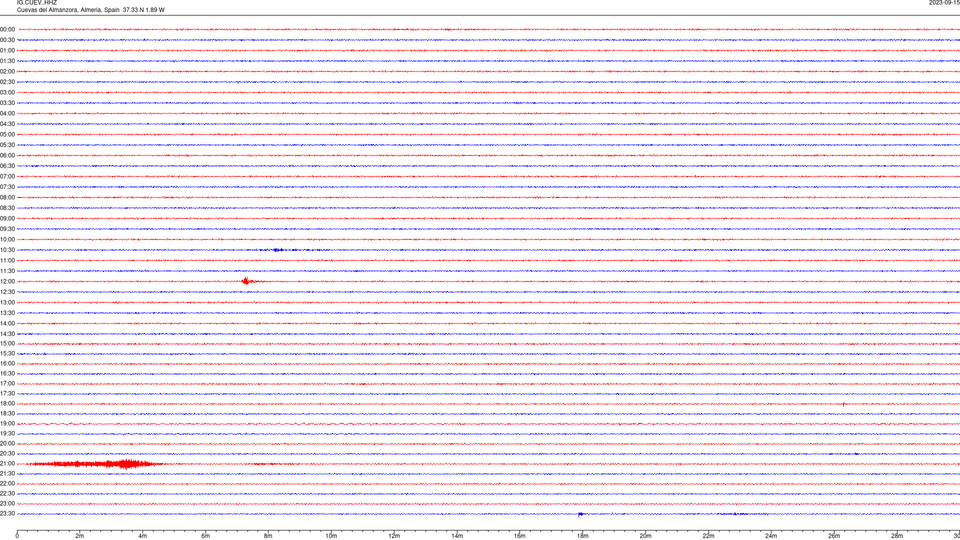Click the blue burst on the 10:30 trace
960x540 pixels.
point(277,250)
